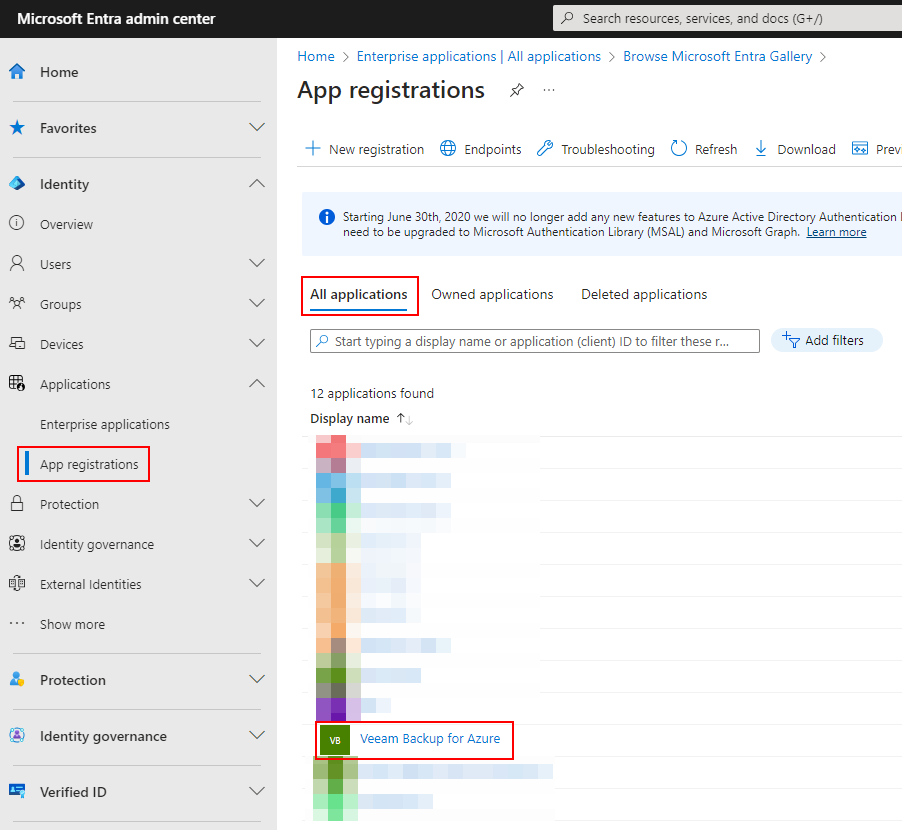Screen dimensions: 902x830
Task: Click the Applications grid icon
Action: click(x=17, y=383)
